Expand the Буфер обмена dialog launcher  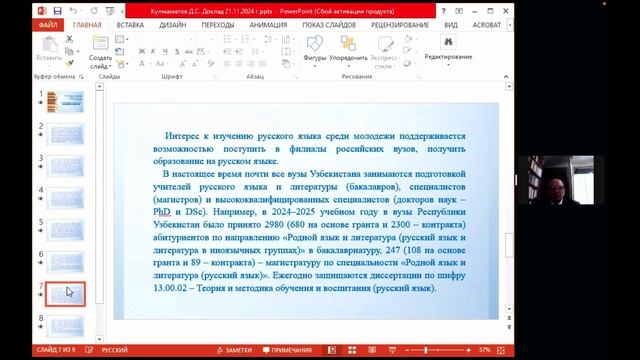[81, 77]
